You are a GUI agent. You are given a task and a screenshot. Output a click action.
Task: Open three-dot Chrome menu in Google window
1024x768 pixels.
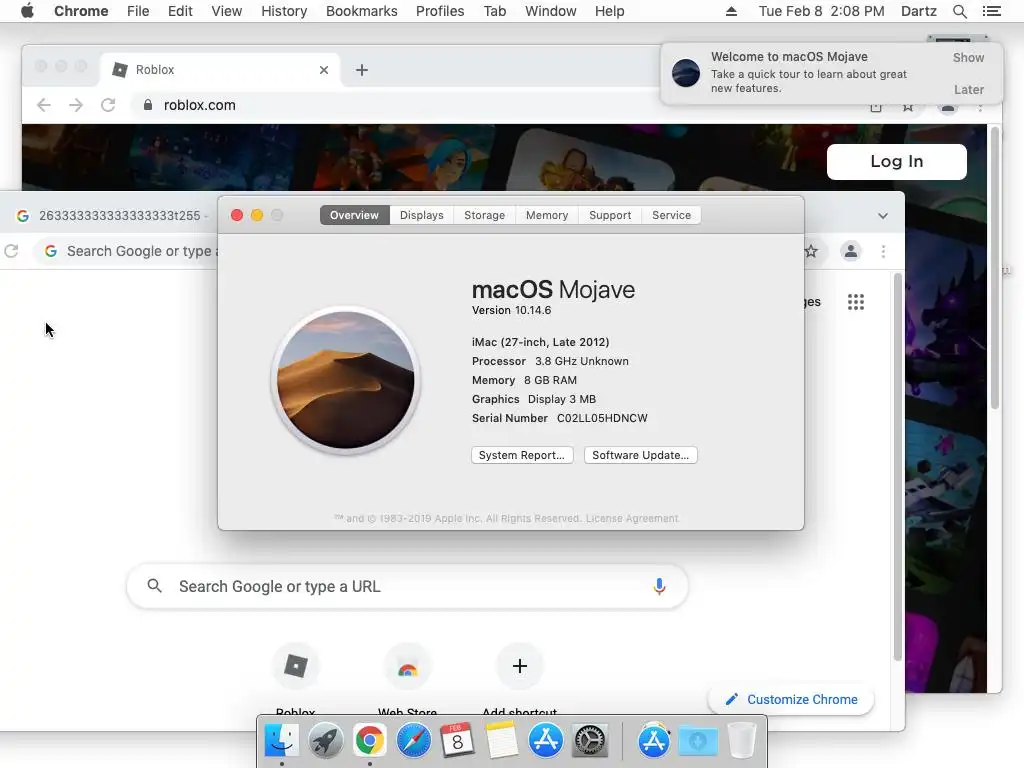coord(884,251)
